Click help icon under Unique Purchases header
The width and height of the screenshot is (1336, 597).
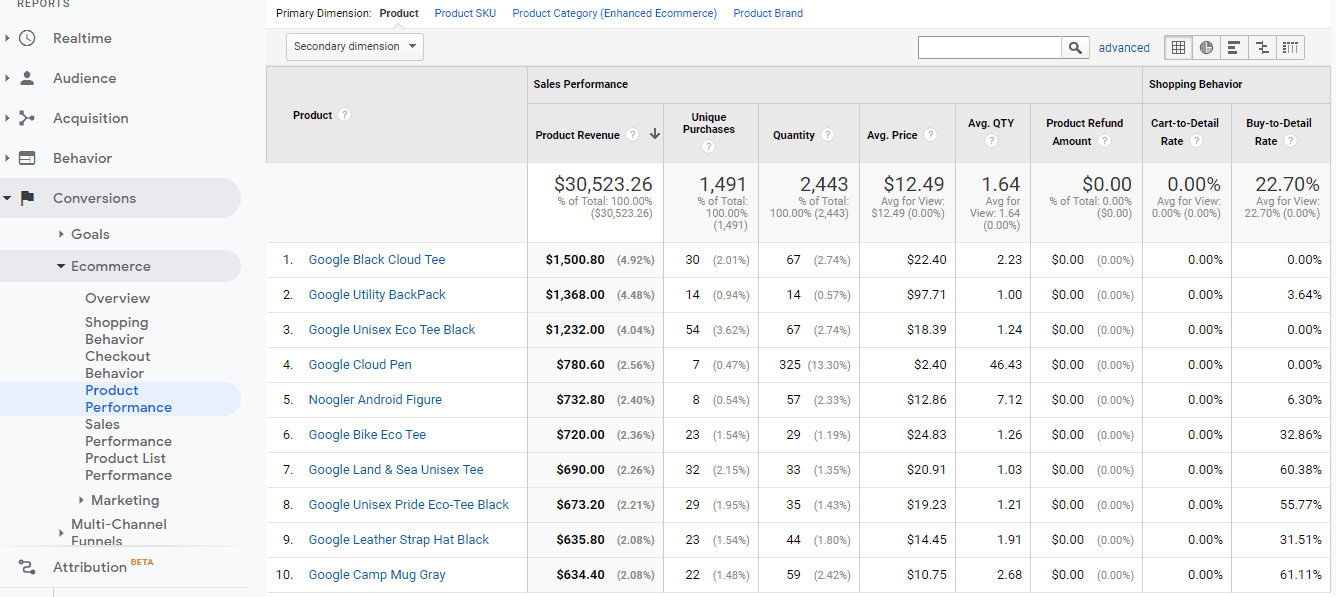pyautogui.click(x=709, y=147)
